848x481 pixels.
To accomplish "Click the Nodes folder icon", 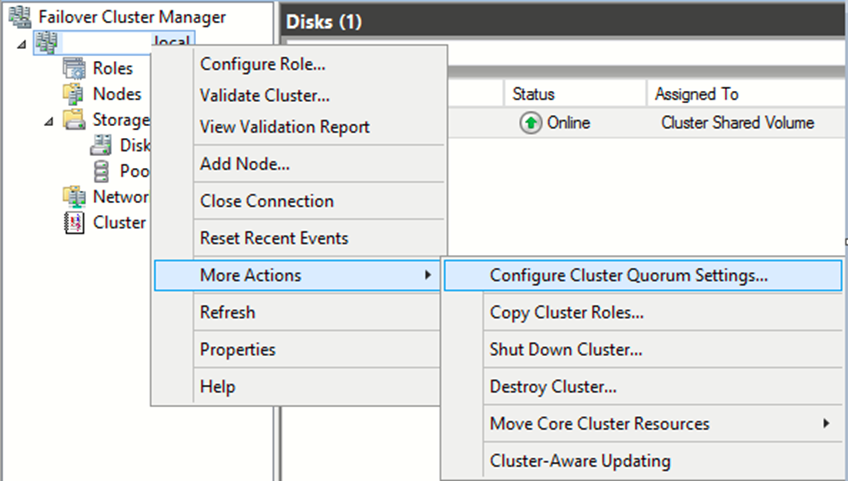I will pyautogui.click(x=74, y=94).
